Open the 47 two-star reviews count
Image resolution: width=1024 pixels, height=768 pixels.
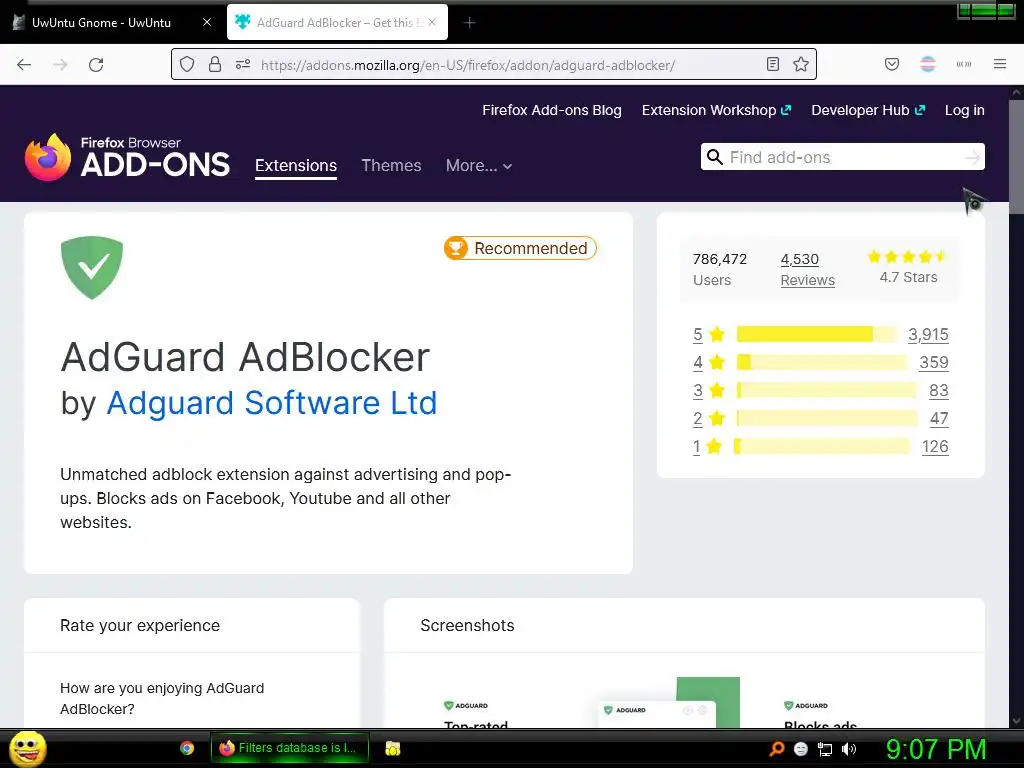[x=939, y=419]
